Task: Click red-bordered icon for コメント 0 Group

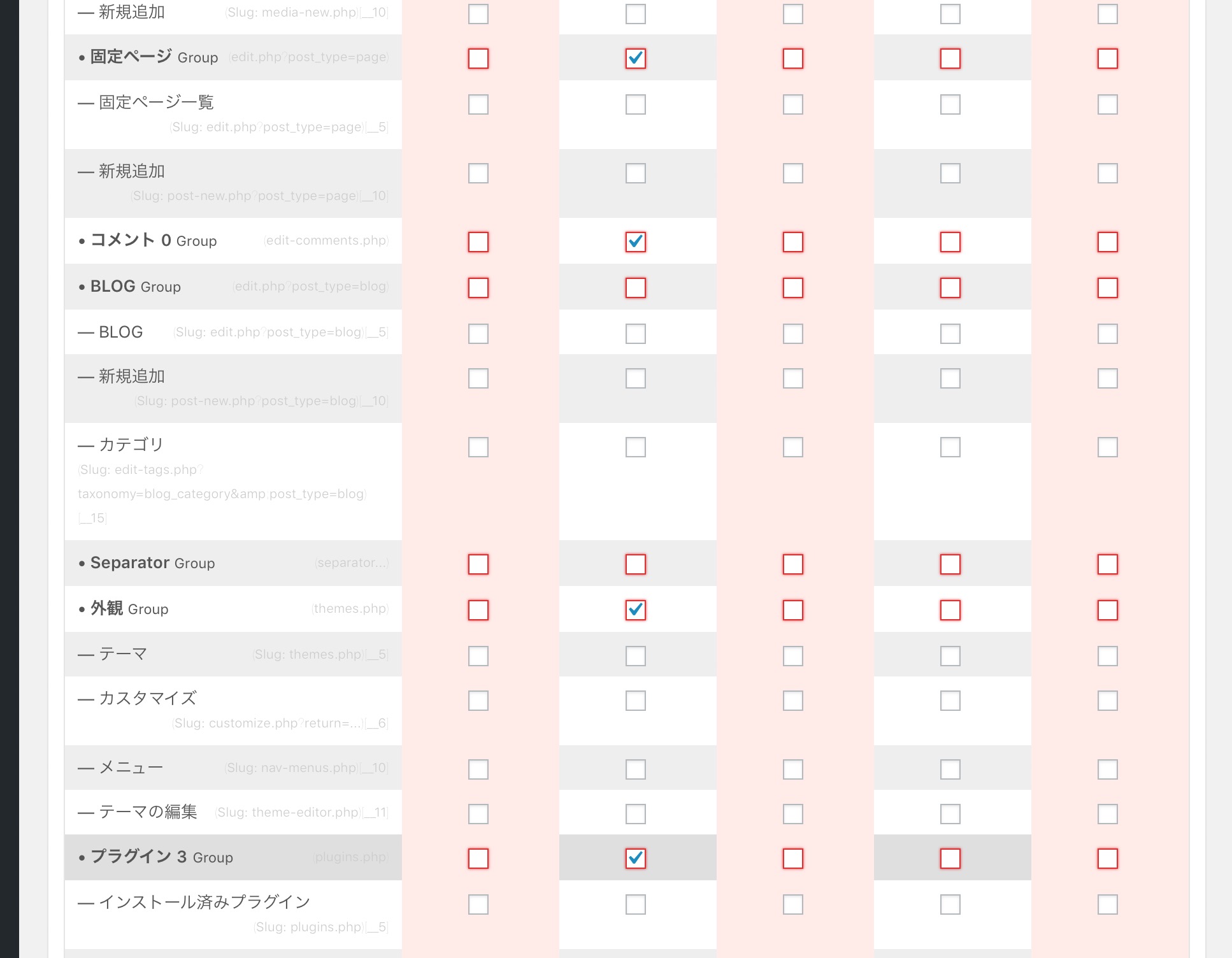Action: pos(479,241)
